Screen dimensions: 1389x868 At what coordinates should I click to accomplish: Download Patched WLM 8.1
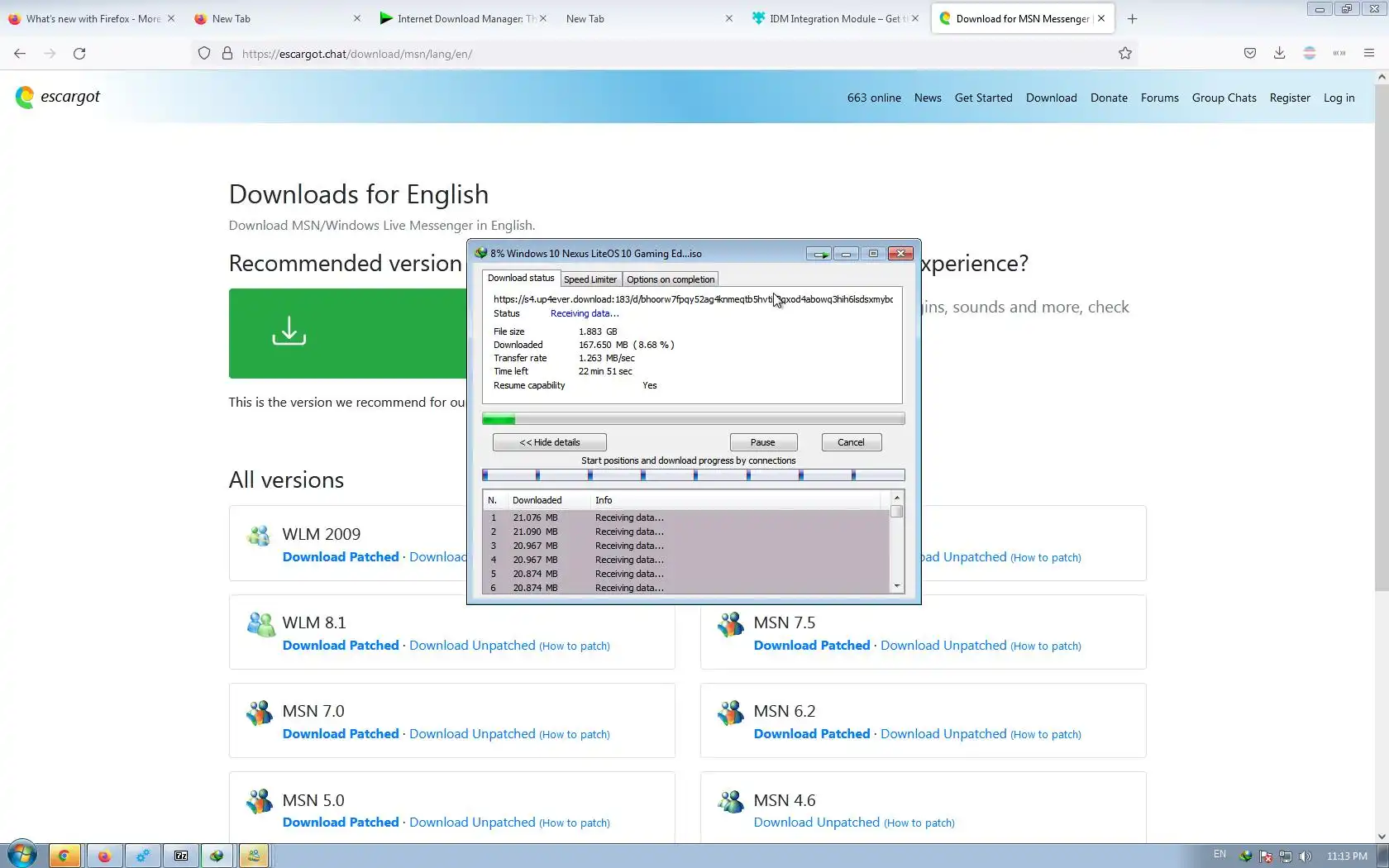pos(341,646)
